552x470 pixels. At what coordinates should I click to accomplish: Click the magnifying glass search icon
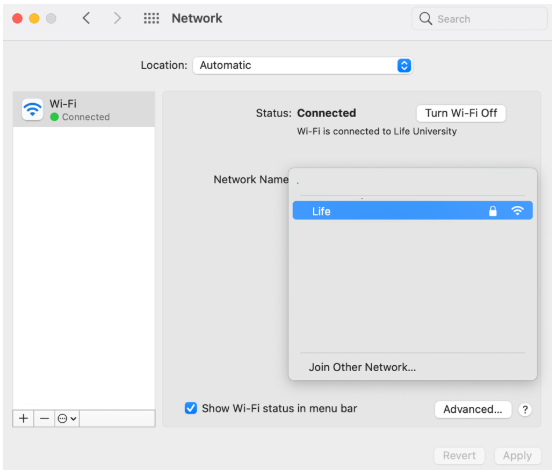pos(425,18)
